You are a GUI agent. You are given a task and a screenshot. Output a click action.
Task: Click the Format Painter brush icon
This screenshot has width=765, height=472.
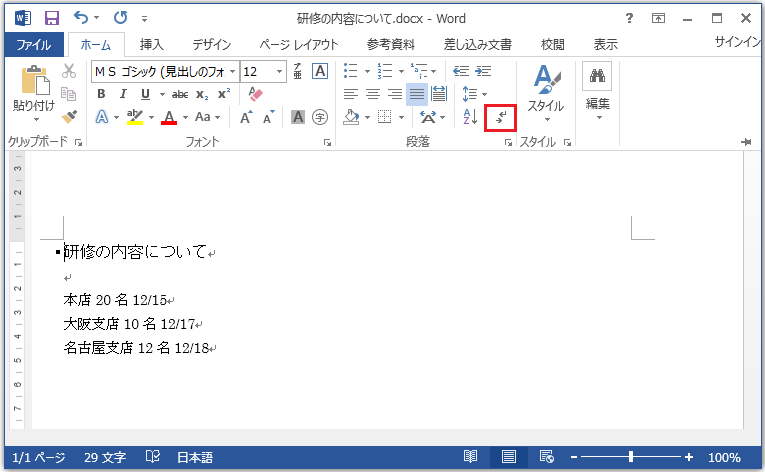point(69,117)
